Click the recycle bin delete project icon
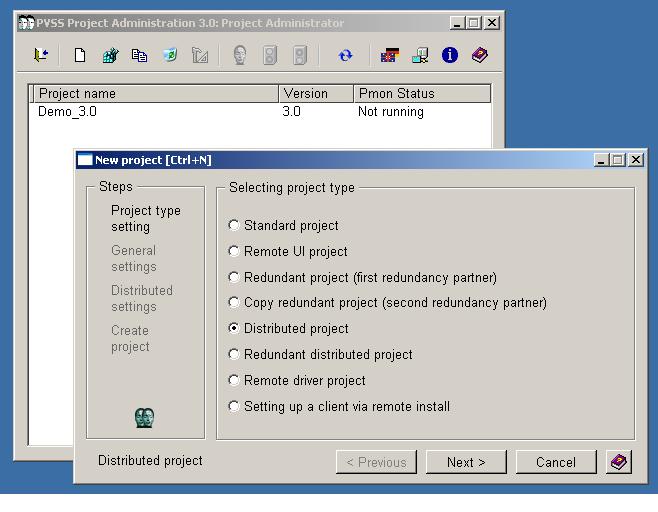 pyautogui.click(x=170, y=55)
